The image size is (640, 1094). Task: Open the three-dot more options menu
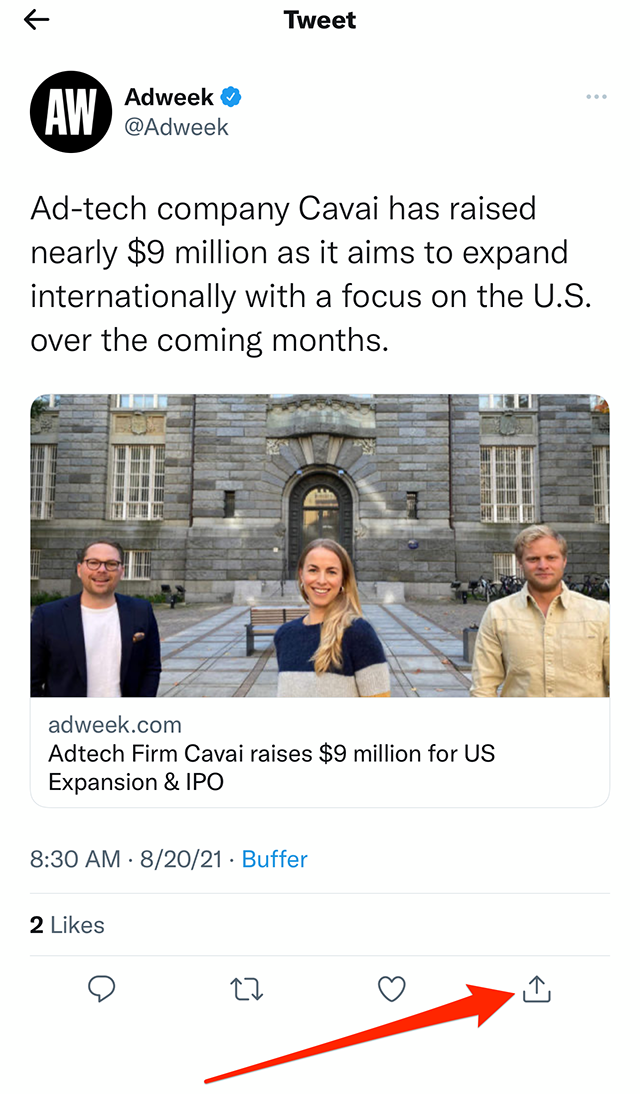tap(596, 97)
